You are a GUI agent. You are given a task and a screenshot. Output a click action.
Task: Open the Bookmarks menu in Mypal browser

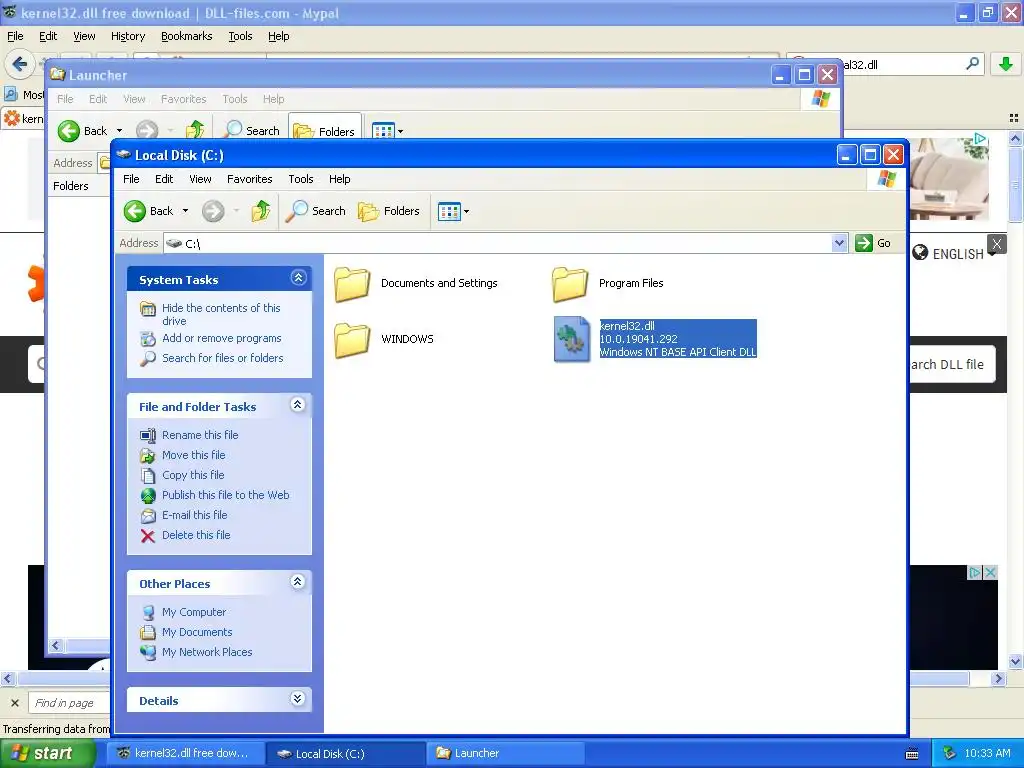[187, 37]
